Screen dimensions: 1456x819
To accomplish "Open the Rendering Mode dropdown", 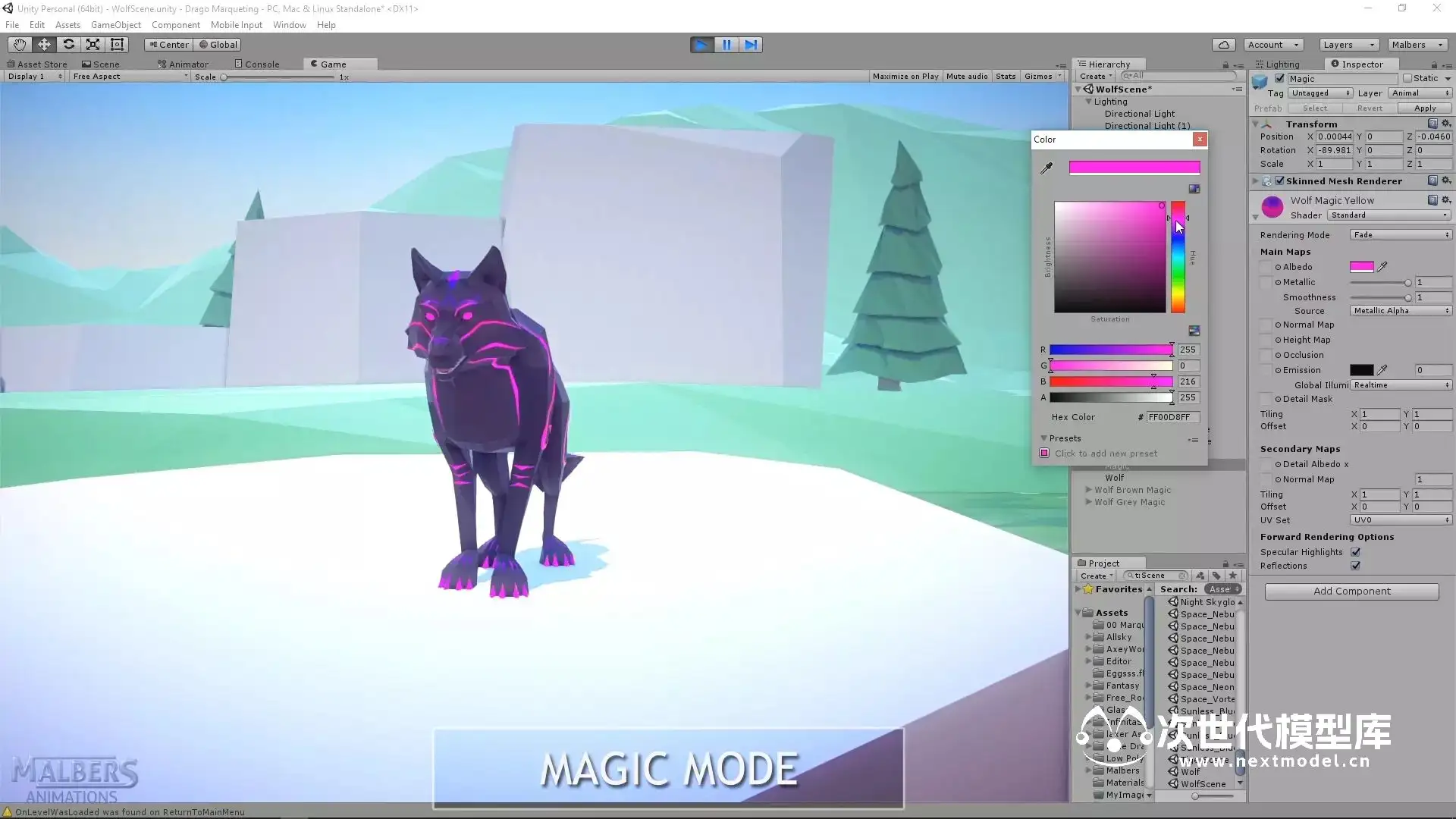I will [1400, 235].
